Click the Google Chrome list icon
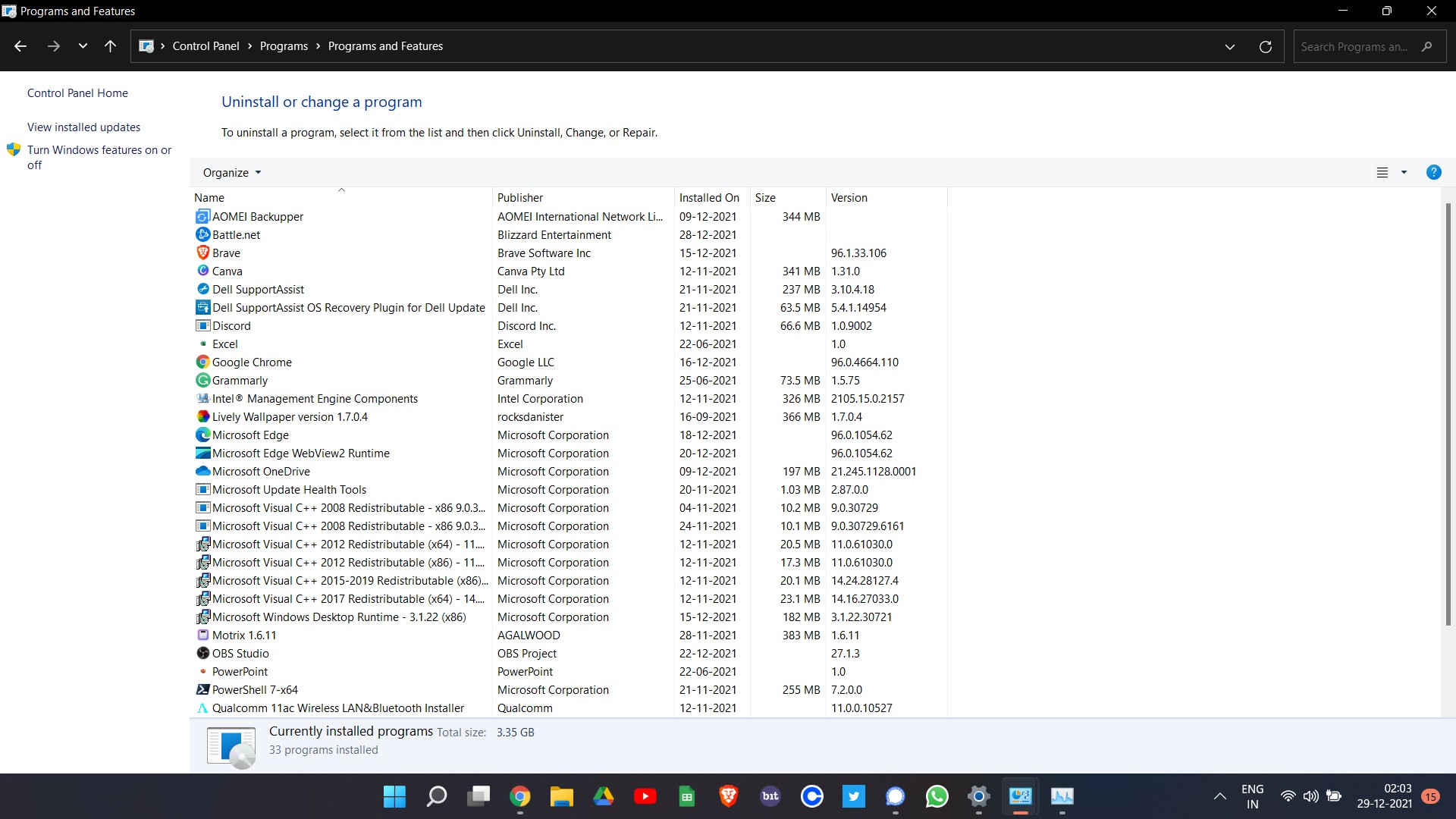Viewport: 1456px width, 819px height. [202, 362]
